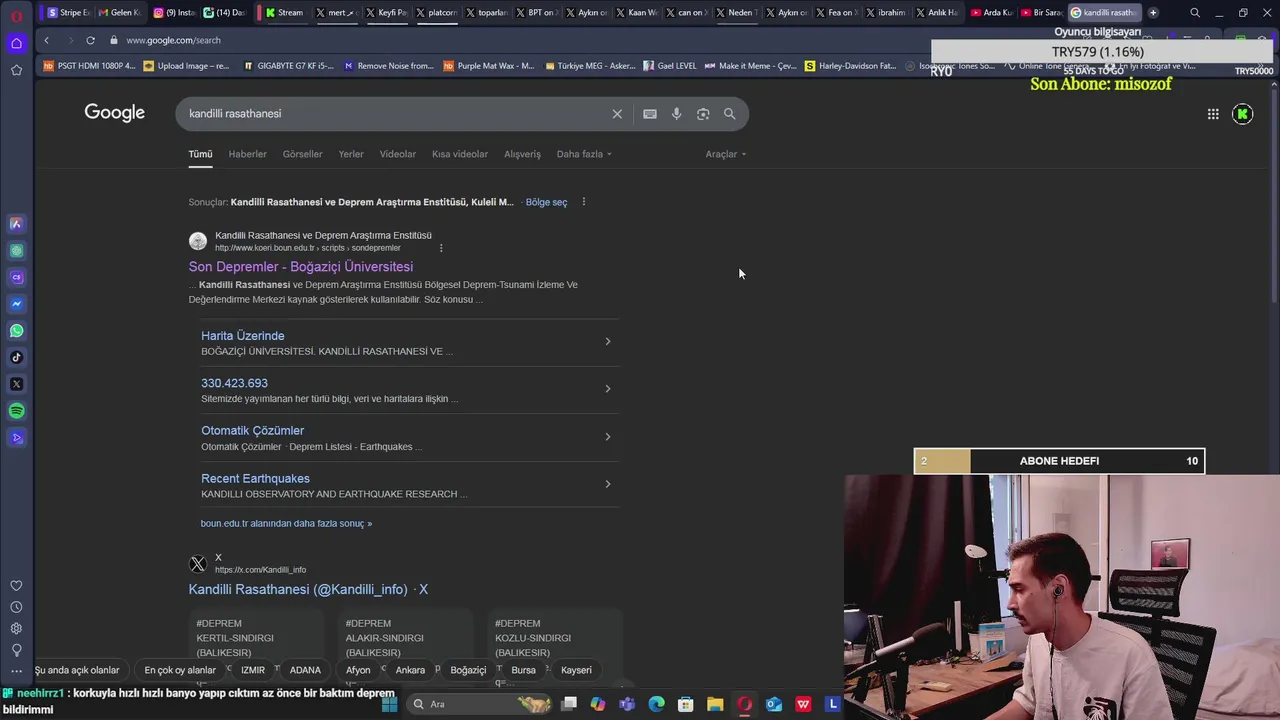Open Opera sidebar settings gear
The image size is (1280, 720).
pos(16,628)
